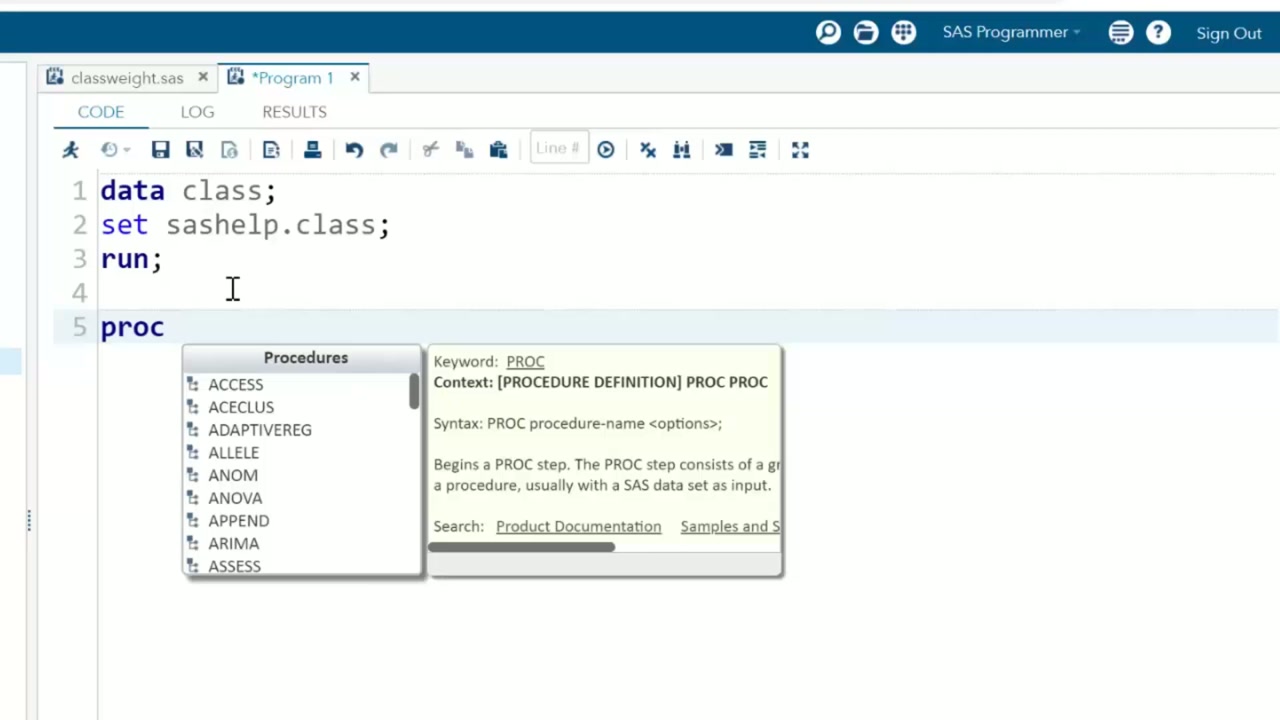Click the print icon in the code toolbar

point(312,150)
